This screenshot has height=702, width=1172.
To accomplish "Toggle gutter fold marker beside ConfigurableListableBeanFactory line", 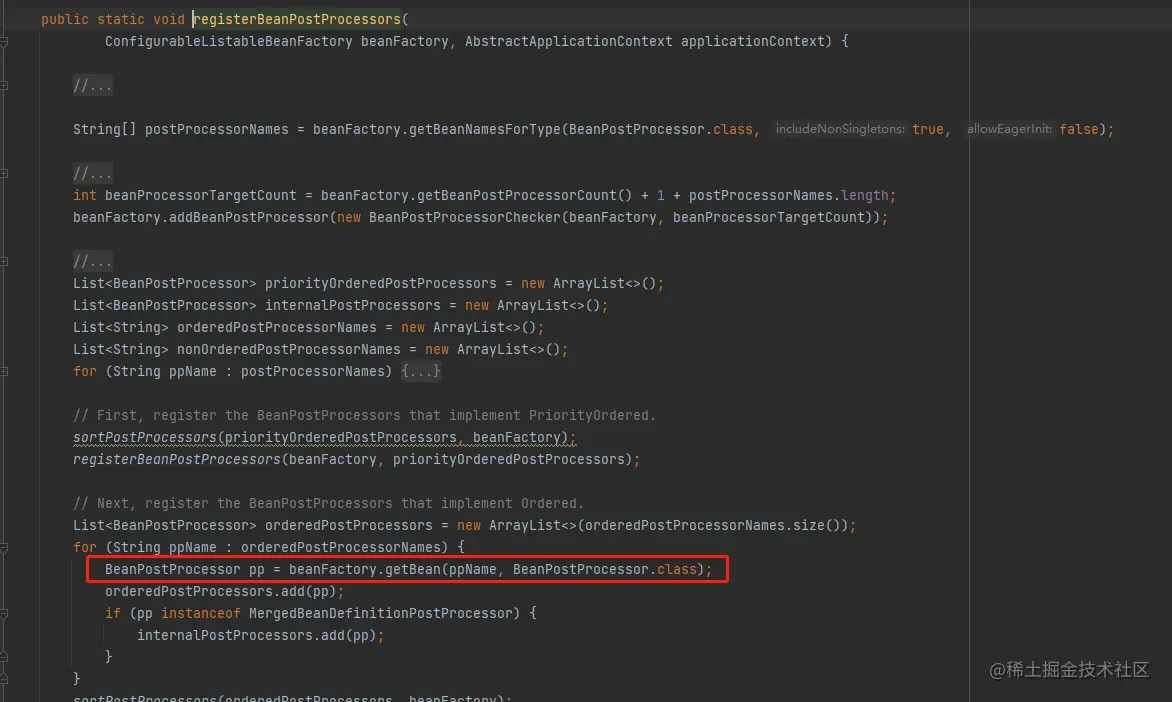I will [x=4, y=42].
